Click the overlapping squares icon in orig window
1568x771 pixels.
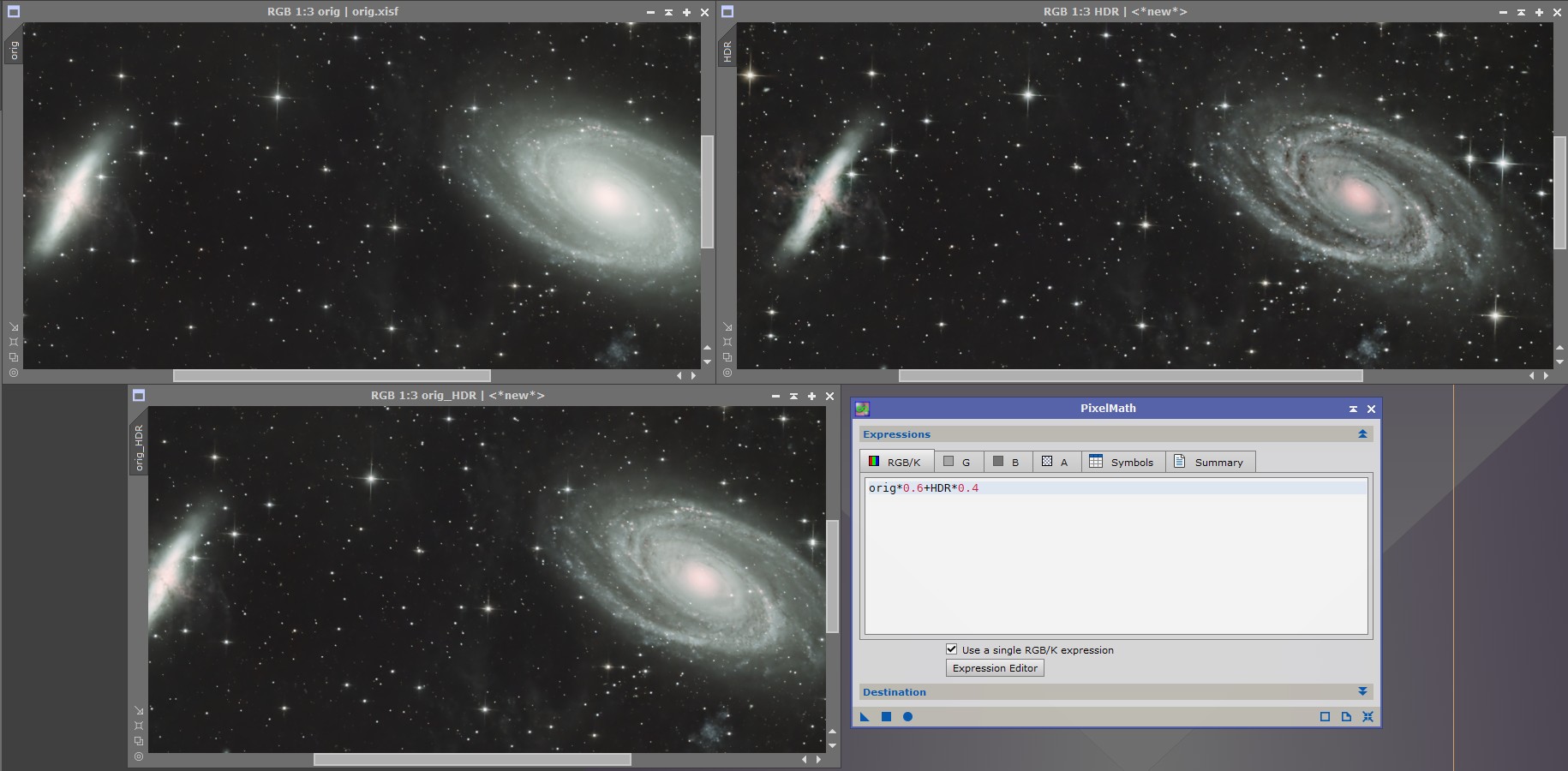point(14,357)
